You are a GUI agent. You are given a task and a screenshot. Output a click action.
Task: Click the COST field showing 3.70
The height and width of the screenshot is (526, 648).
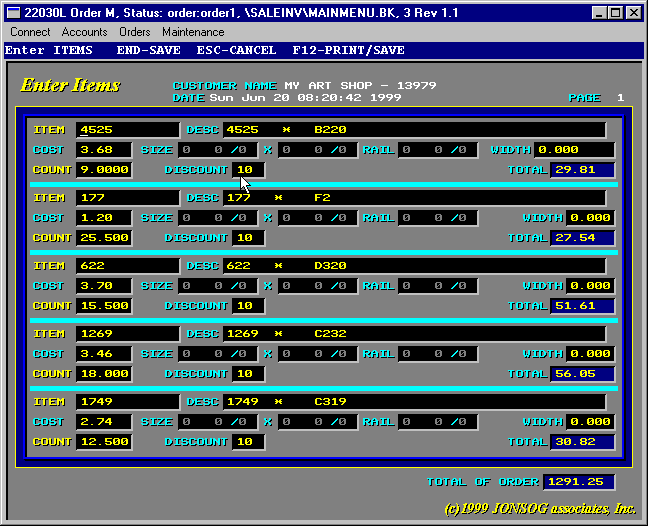click(x=104, y=286)
